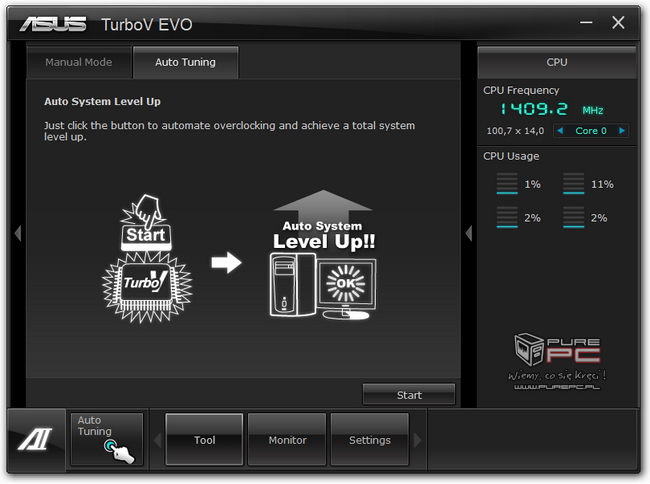Screen dimensions: 650x484
Task: Click the ASUS logo in title bar
Action: [x=53, y=24]
